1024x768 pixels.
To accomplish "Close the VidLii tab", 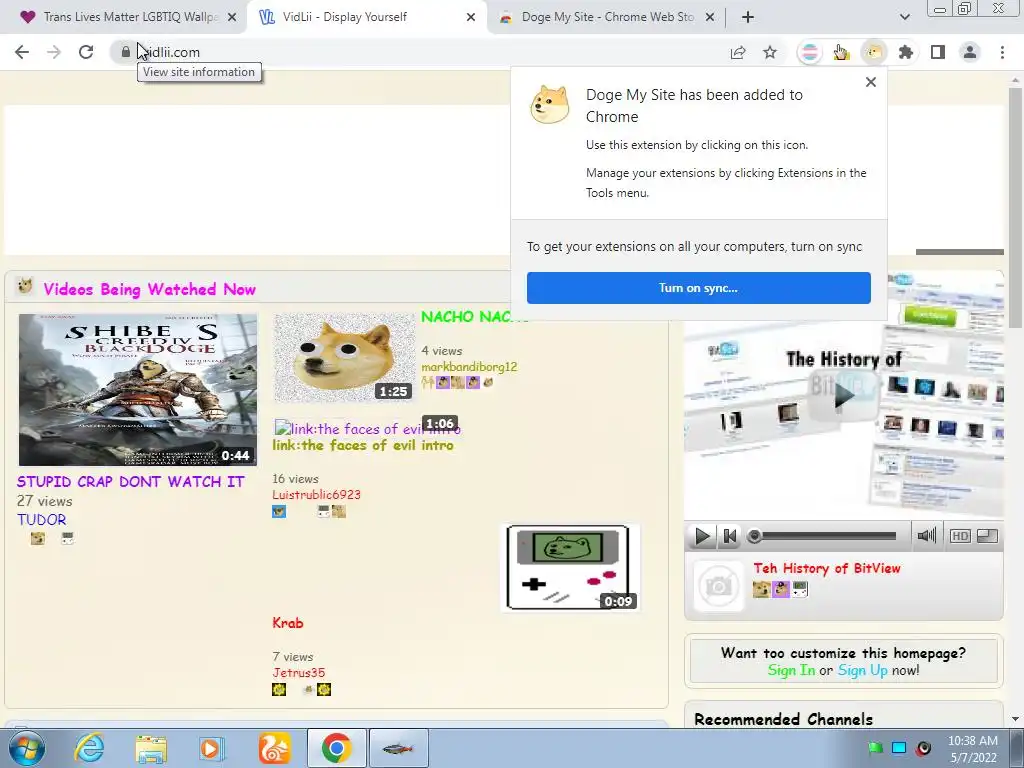I will [x=471, y=18].
